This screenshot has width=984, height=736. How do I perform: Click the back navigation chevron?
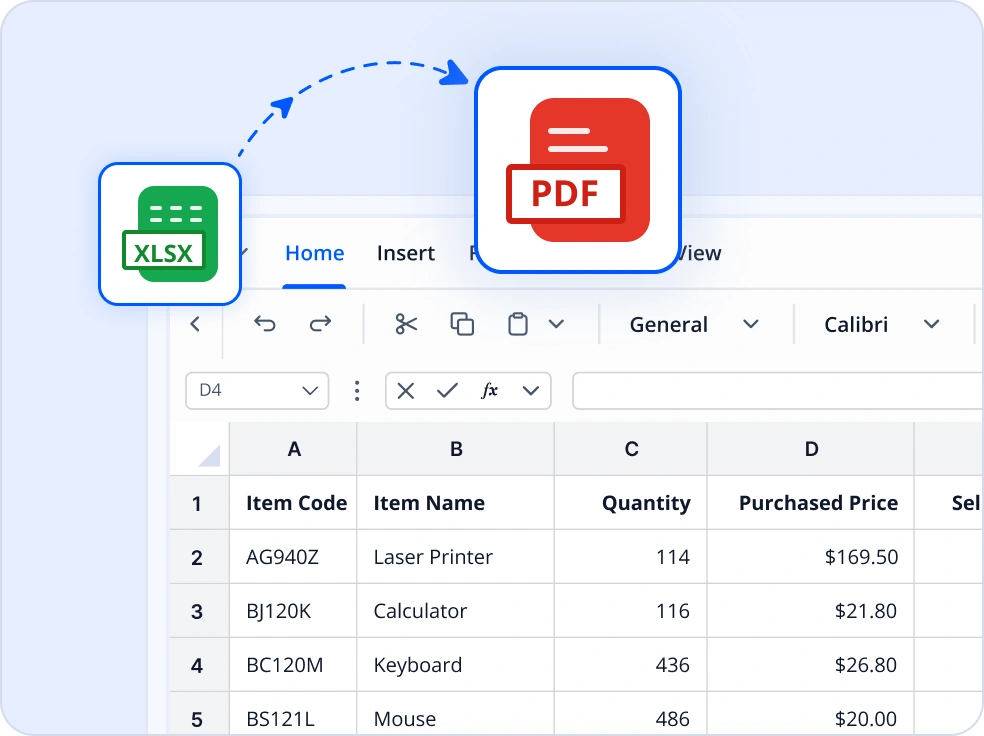click(x=195, y=324)
